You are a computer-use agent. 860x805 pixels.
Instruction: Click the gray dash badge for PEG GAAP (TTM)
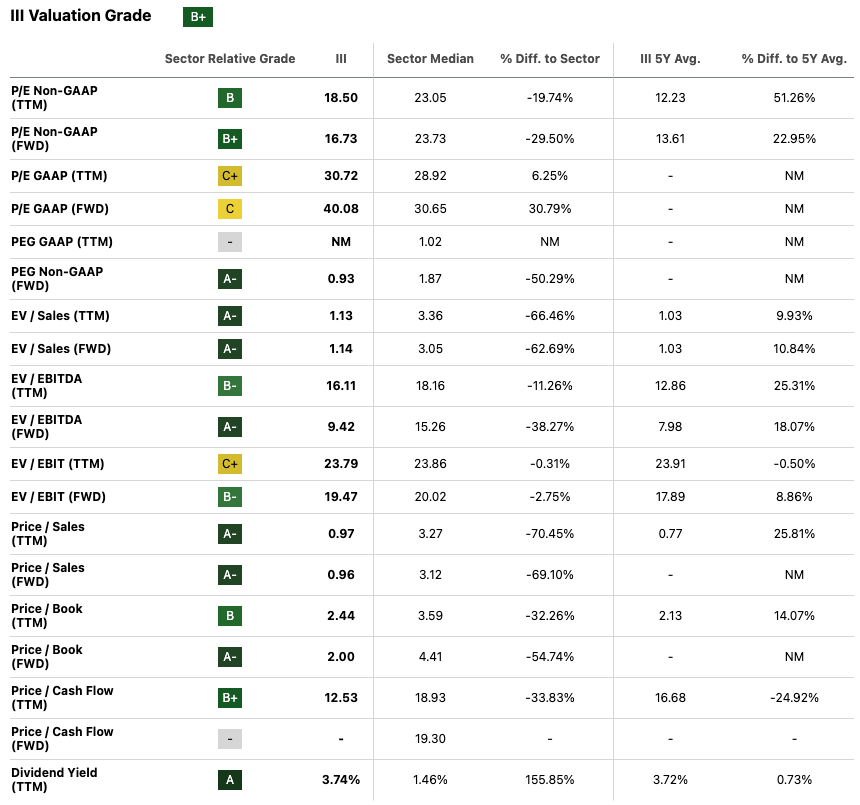230,242
